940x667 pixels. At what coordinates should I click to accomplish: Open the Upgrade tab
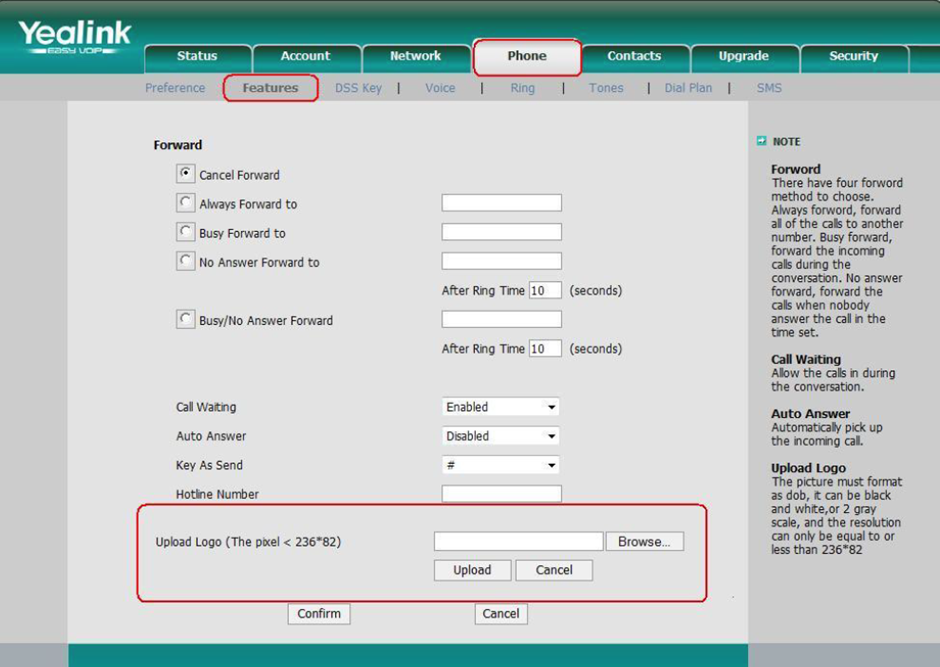pyautogui.click(x=744, y=58)
